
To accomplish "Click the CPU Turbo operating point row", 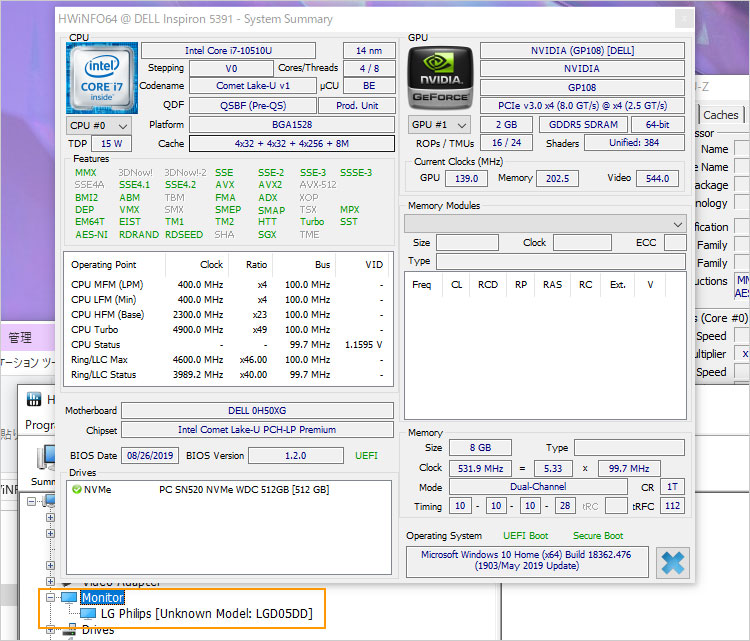I will (227, 330).
